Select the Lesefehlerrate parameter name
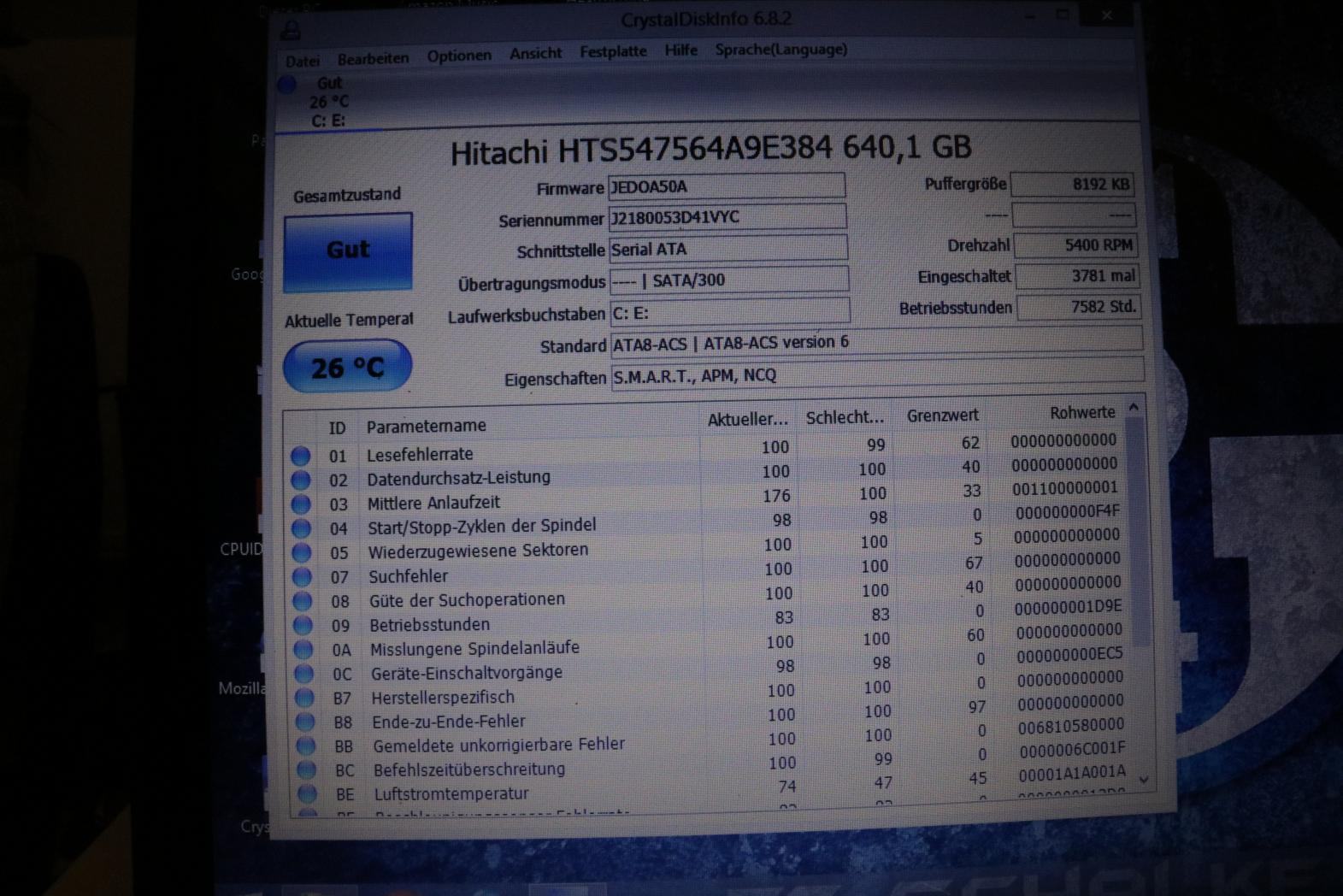Viewport: 1343px width, 896px height. (420, 455)
